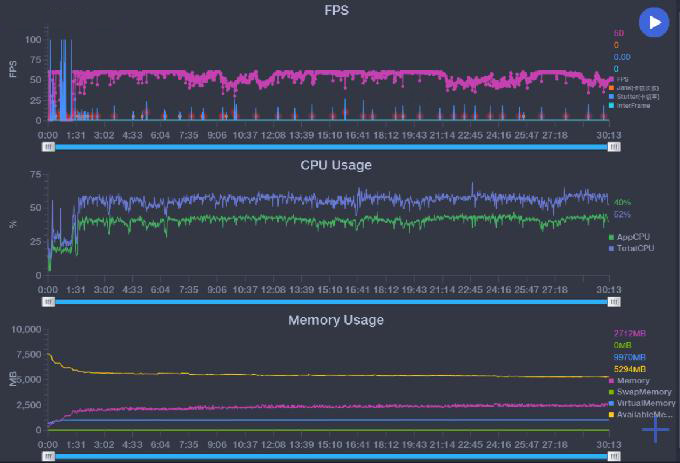This screenshot has width=680, height=463.
Task: Click the blue play button
Action: [x=654, y=22]
